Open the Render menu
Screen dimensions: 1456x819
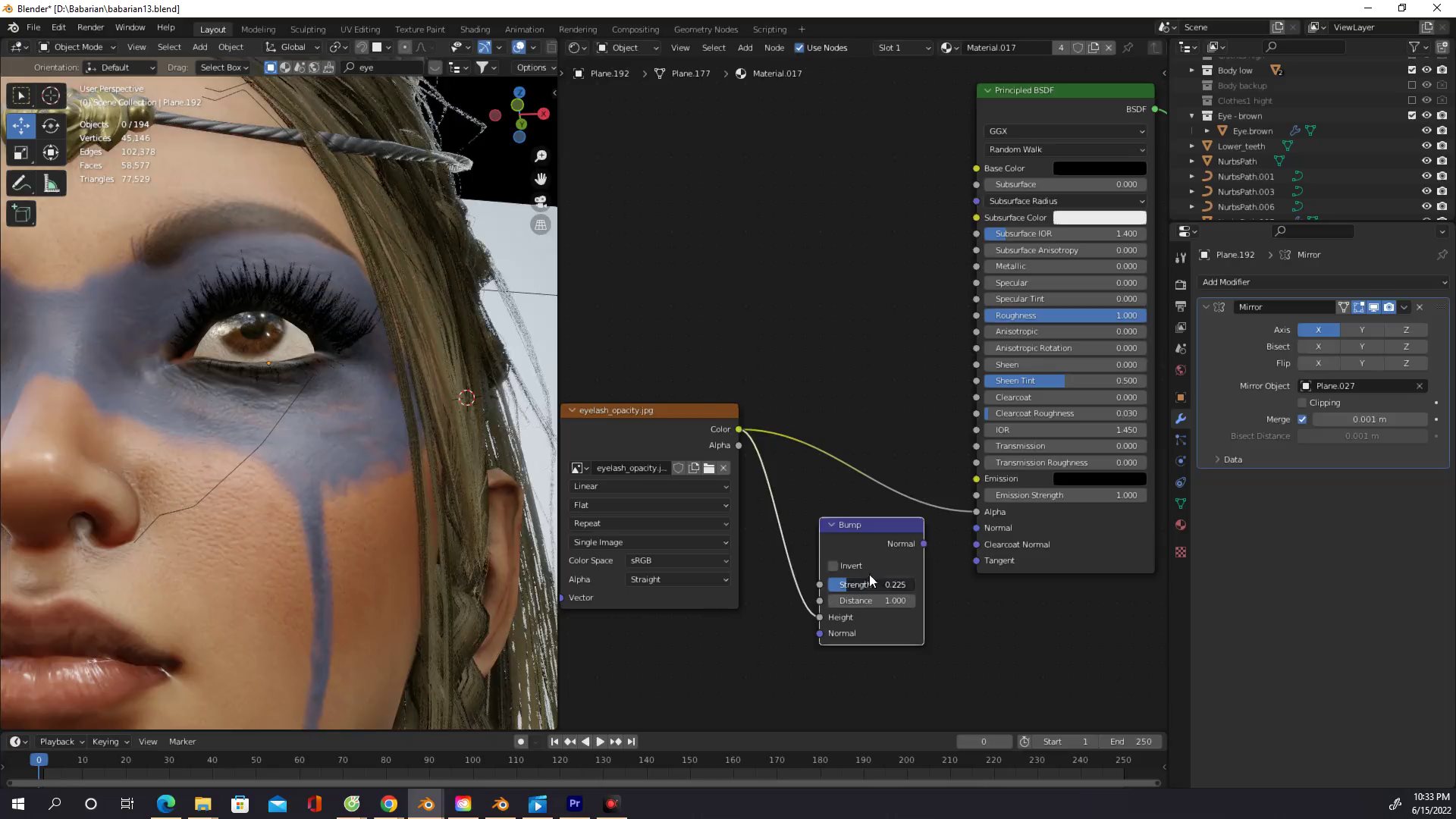[90, 27]
